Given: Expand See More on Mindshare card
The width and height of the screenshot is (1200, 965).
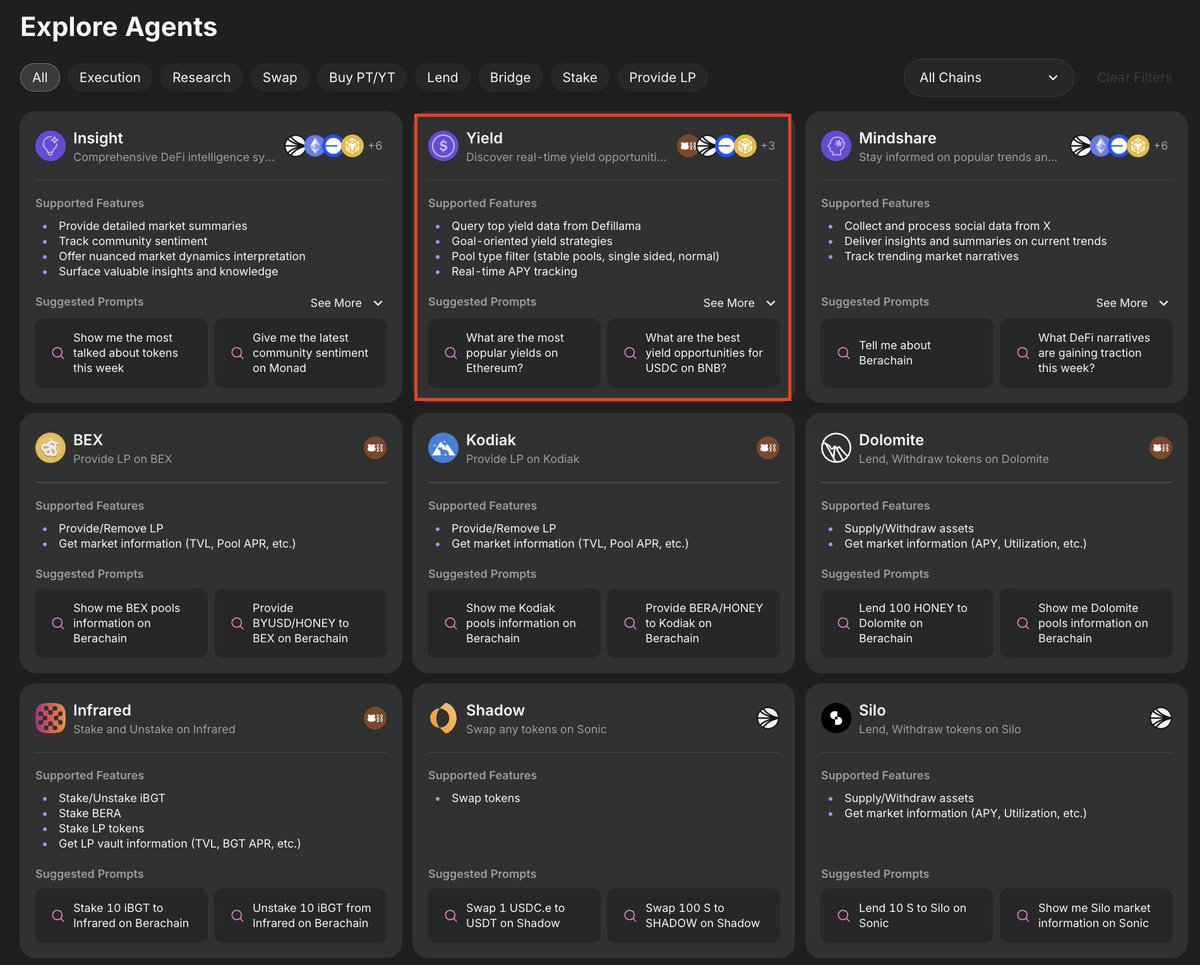Looking at the screenshot, I should click(x=1132, y=303).
